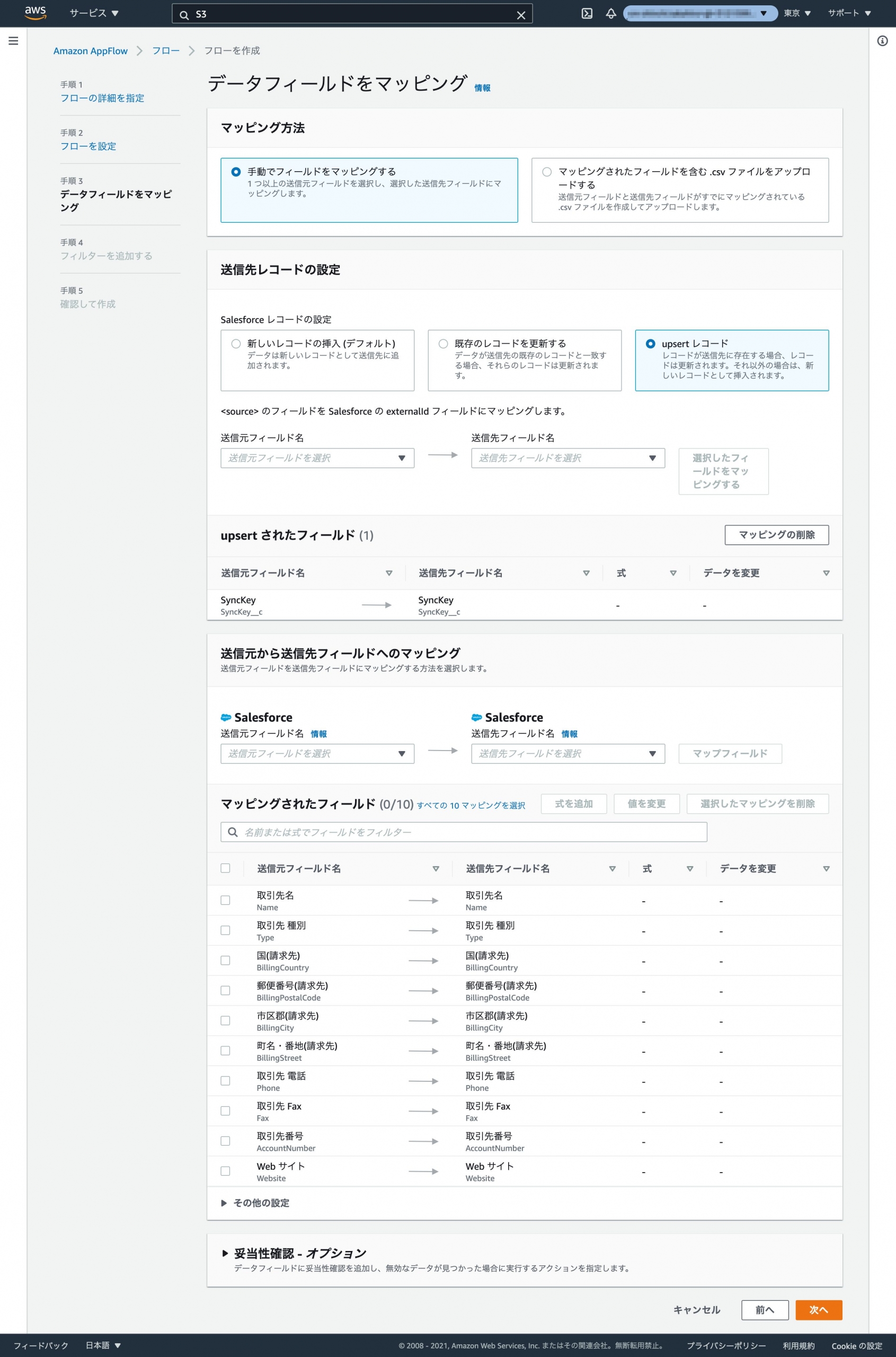Click マッピングの削除 button
Screen dimensions: 896x1357
[776, 534]
